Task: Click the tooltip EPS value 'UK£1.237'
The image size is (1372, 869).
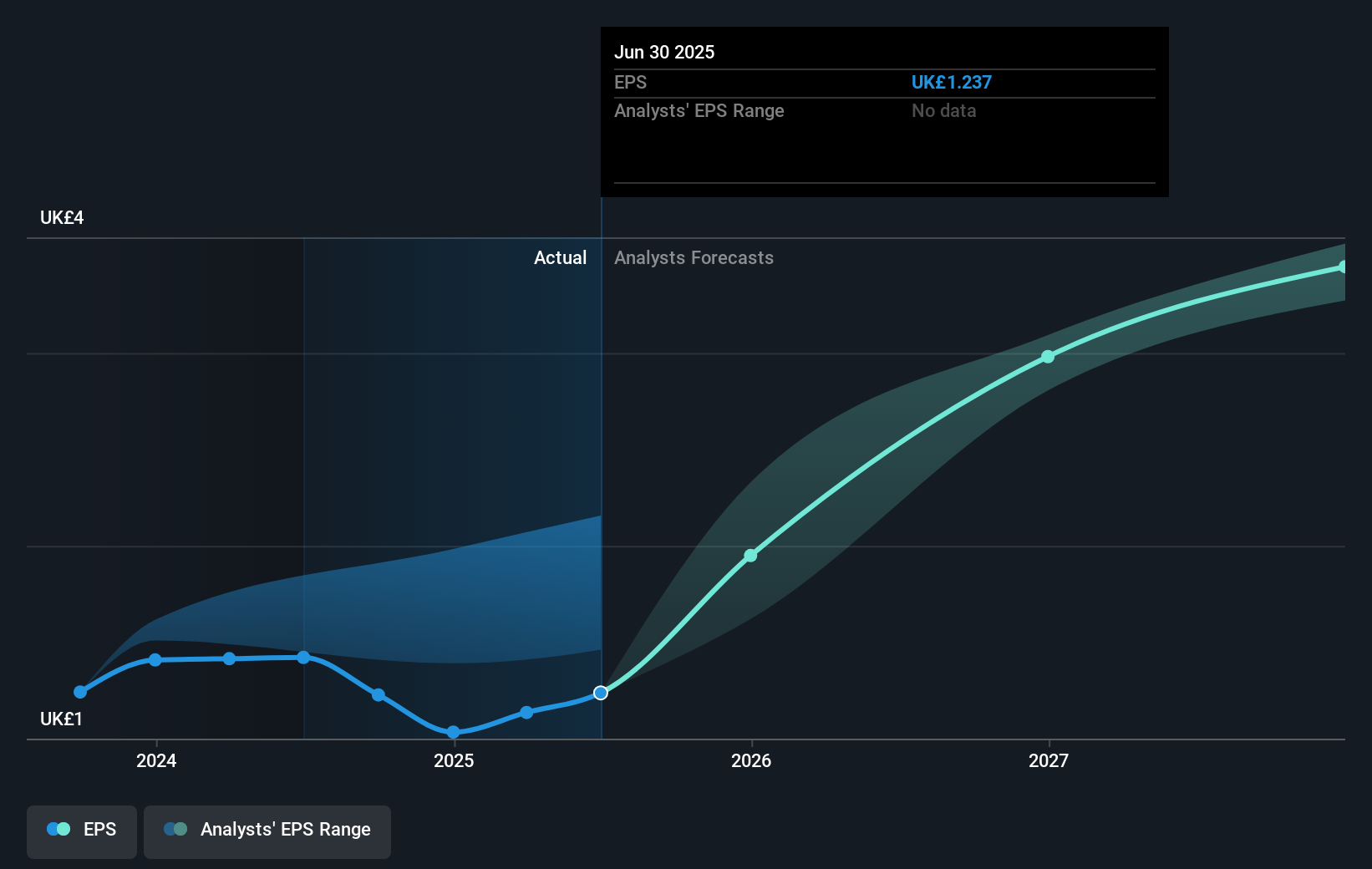Action: coord(952,83)
